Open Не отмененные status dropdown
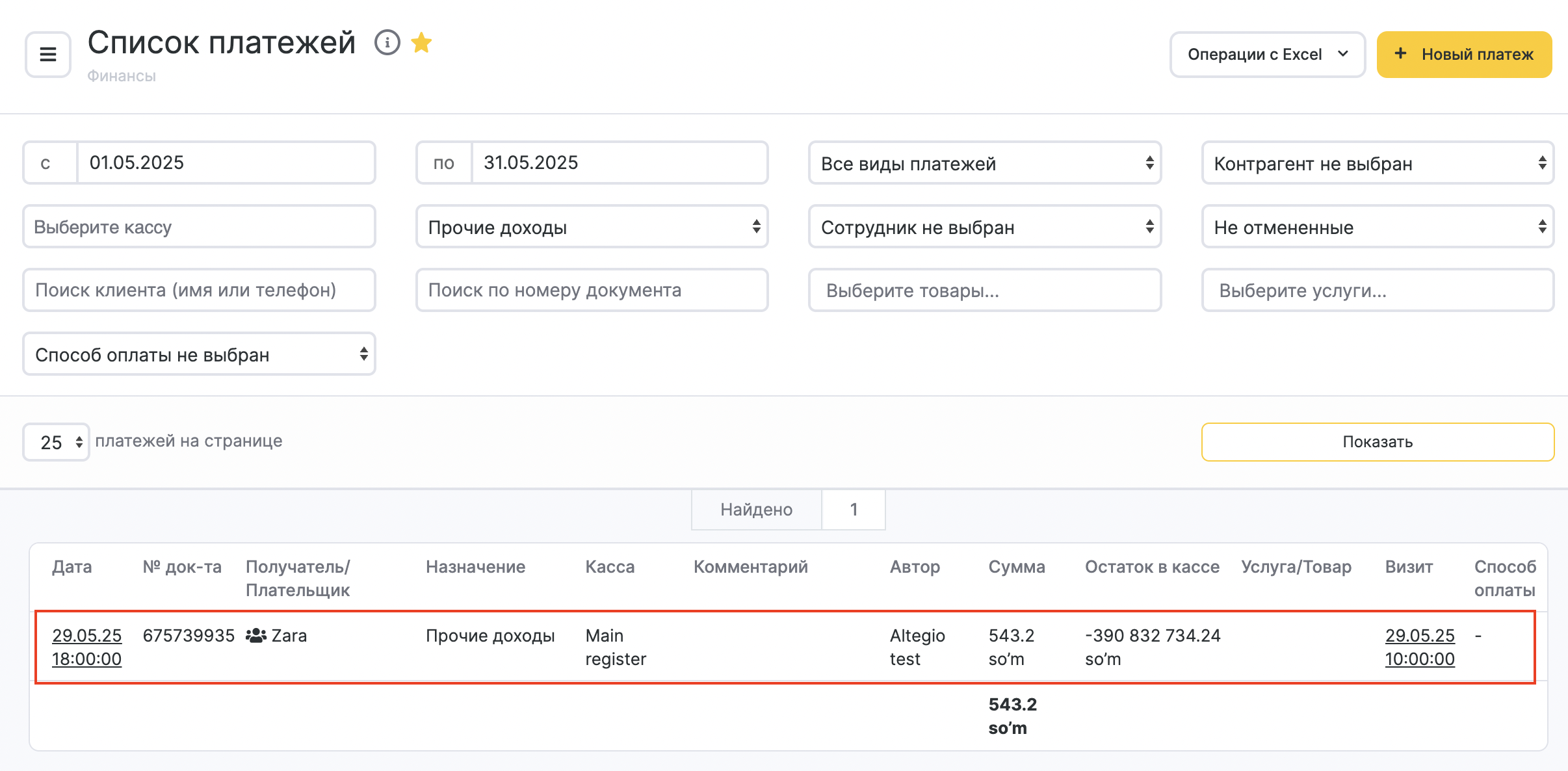 coord(1377,227)
